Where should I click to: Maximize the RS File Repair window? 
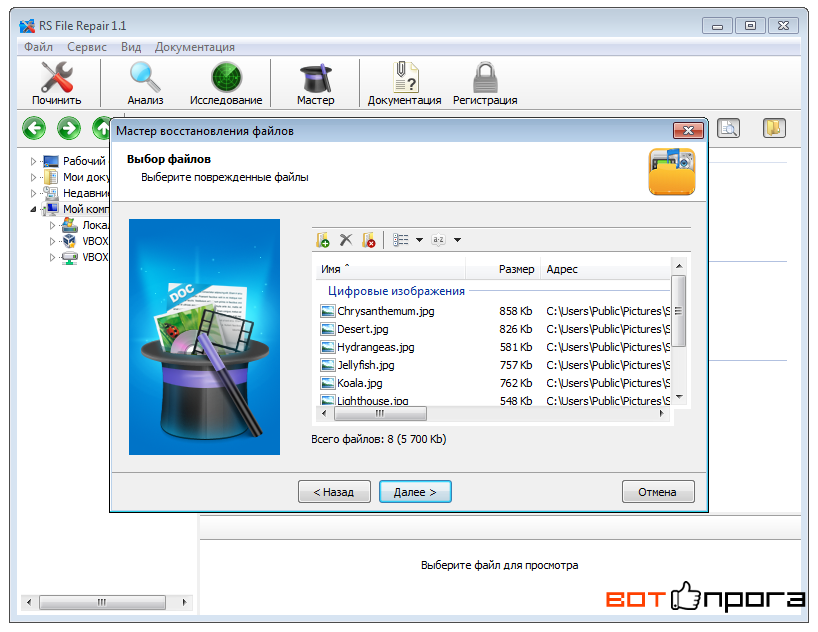[x=750, y=26]
